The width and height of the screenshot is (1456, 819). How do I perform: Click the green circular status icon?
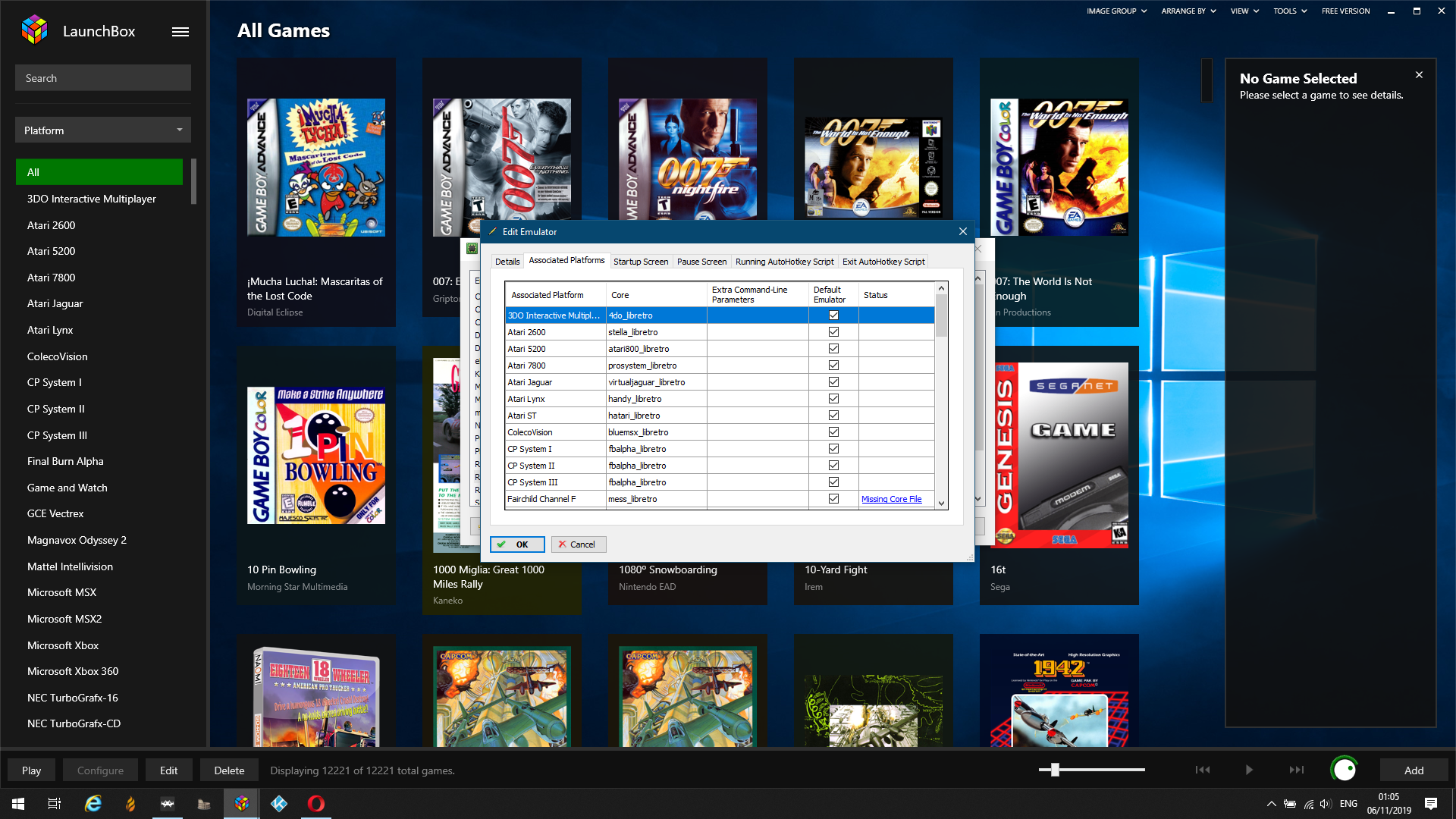point(1345,770)
